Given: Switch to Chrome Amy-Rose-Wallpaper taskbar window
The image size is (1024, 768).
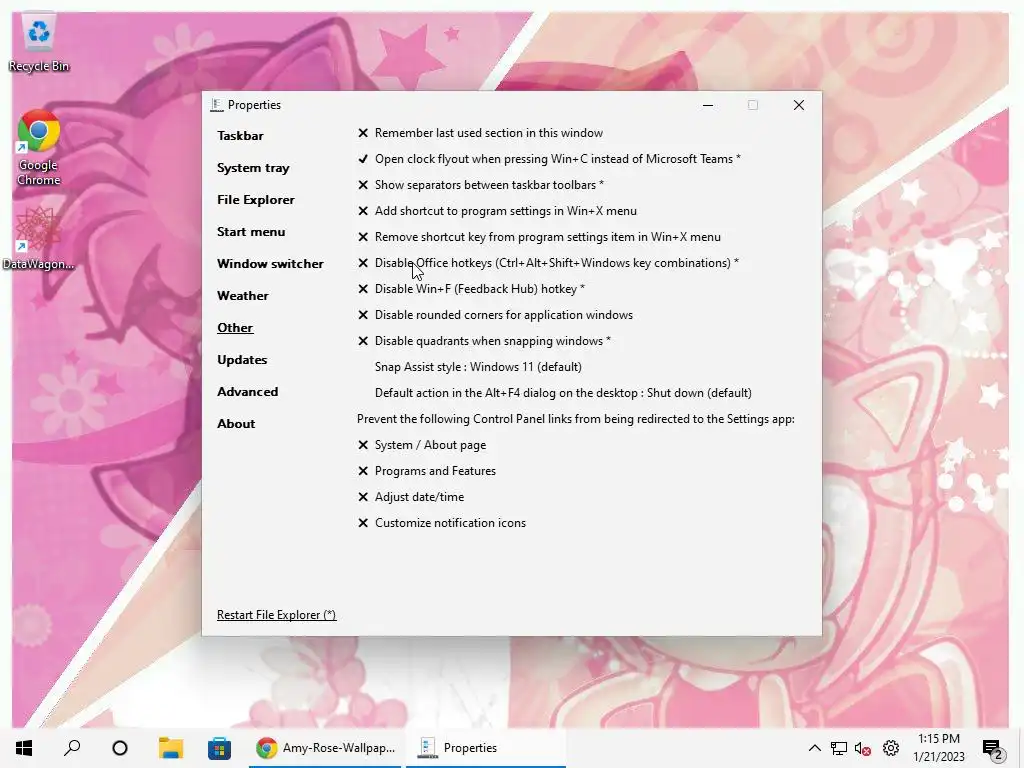Looking at the screenshot, I should click(x=325, y=748).
